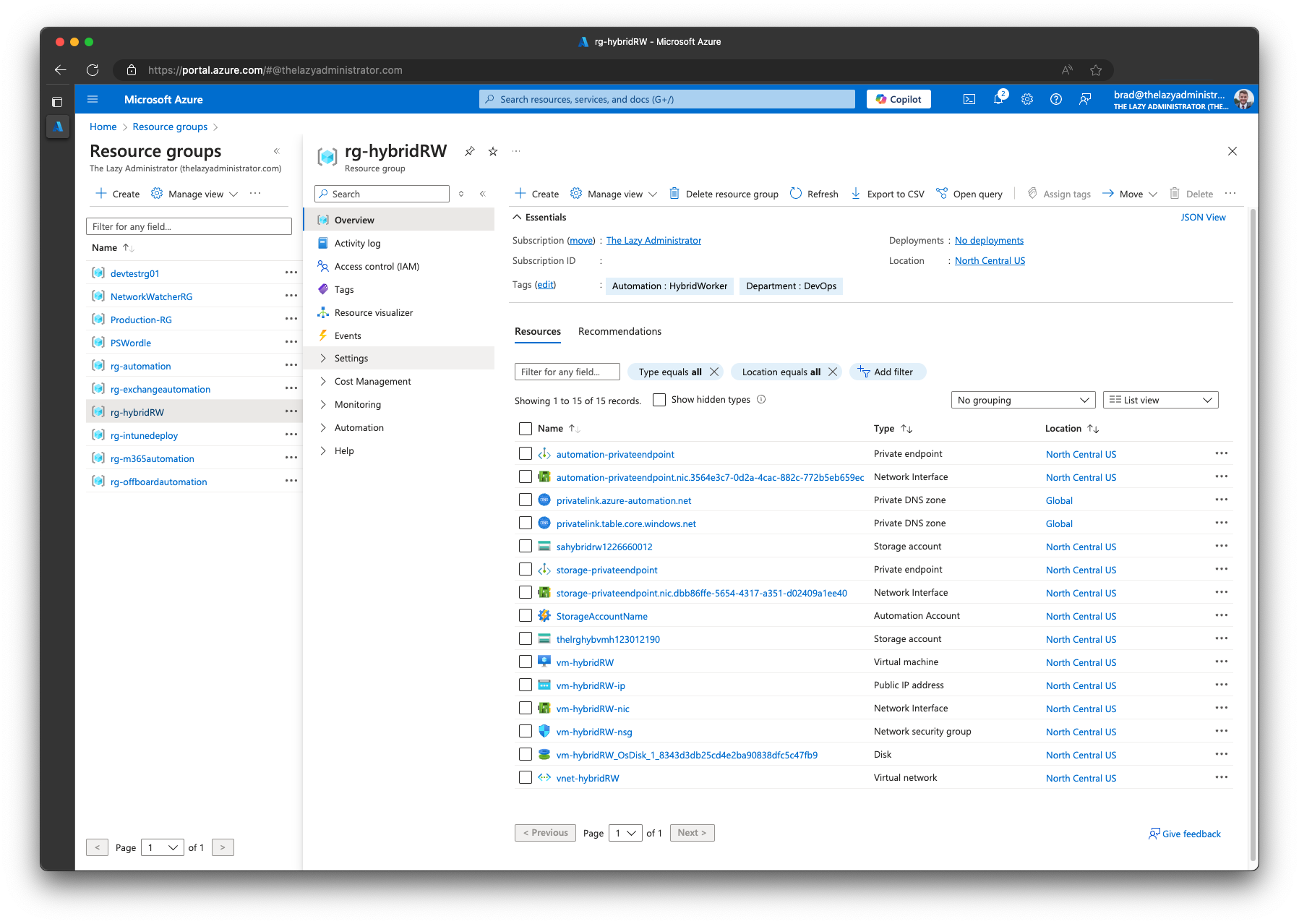Open the List view dropdown
Image resolution: width=1299 pixels, height=924 pixels.
[1160, 400]
